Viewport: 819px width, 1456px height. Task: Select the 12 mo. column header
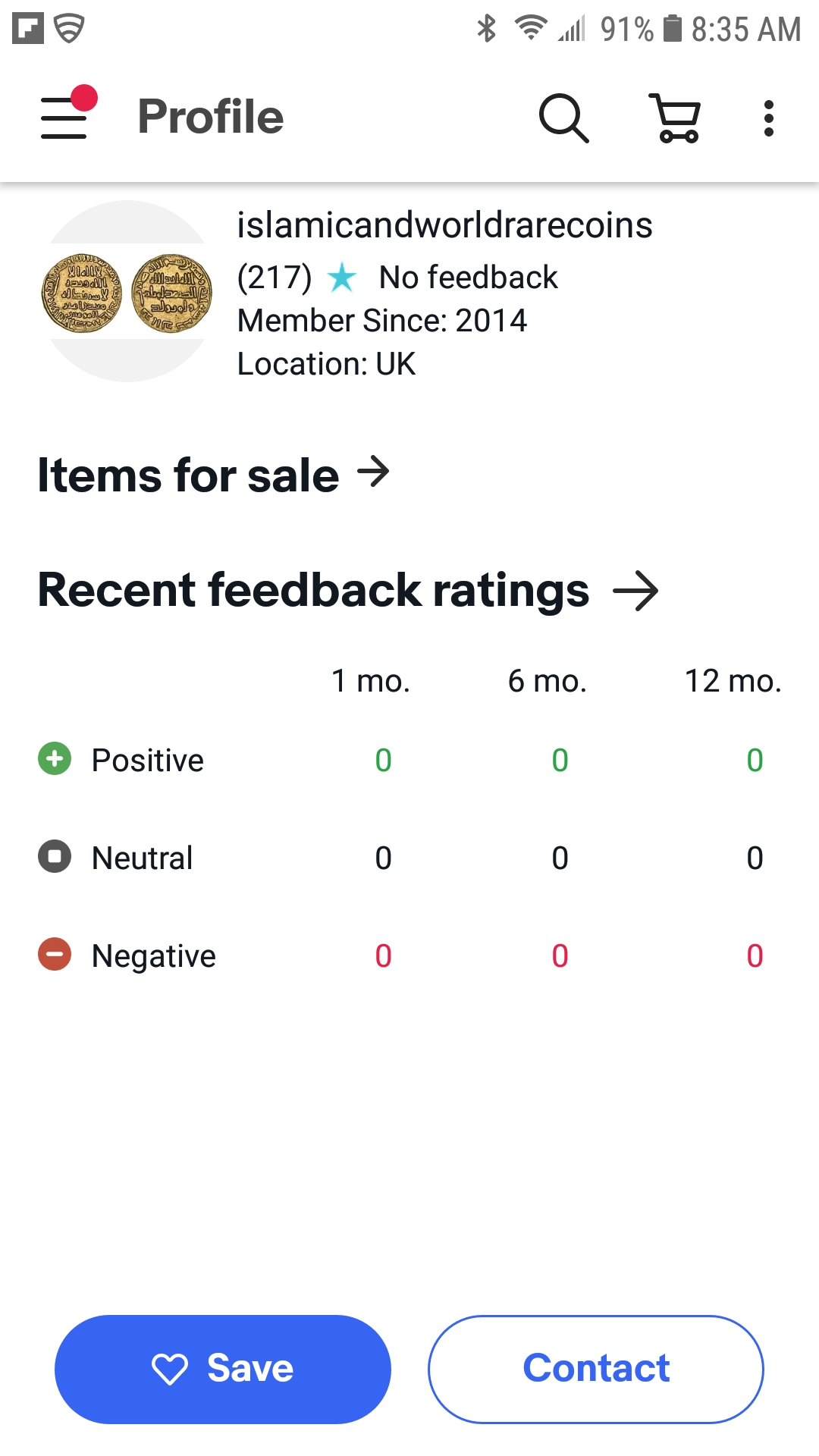[733, 681]
